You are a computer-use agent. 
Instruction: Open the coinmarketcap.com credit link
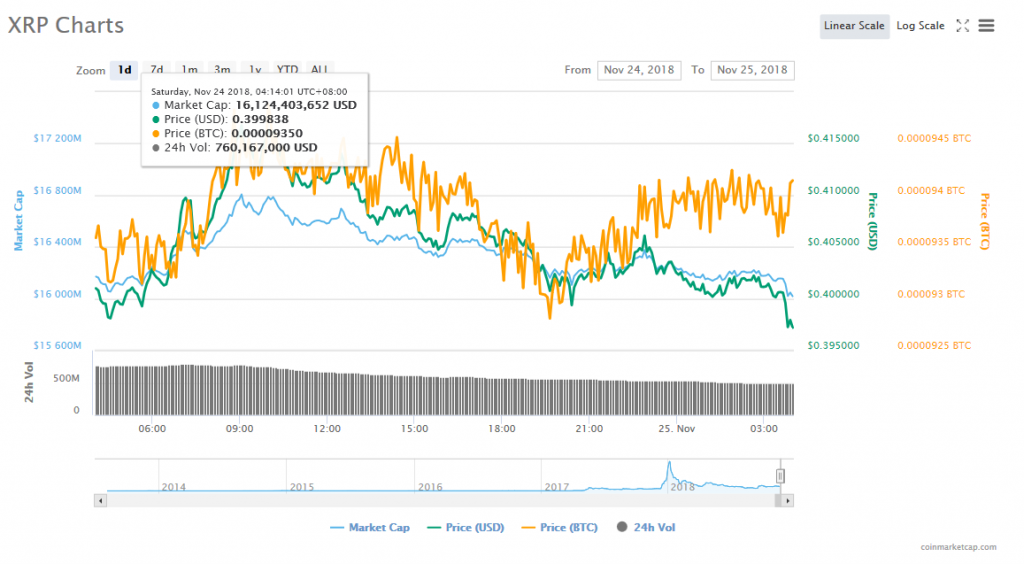(x=968, y=548)
